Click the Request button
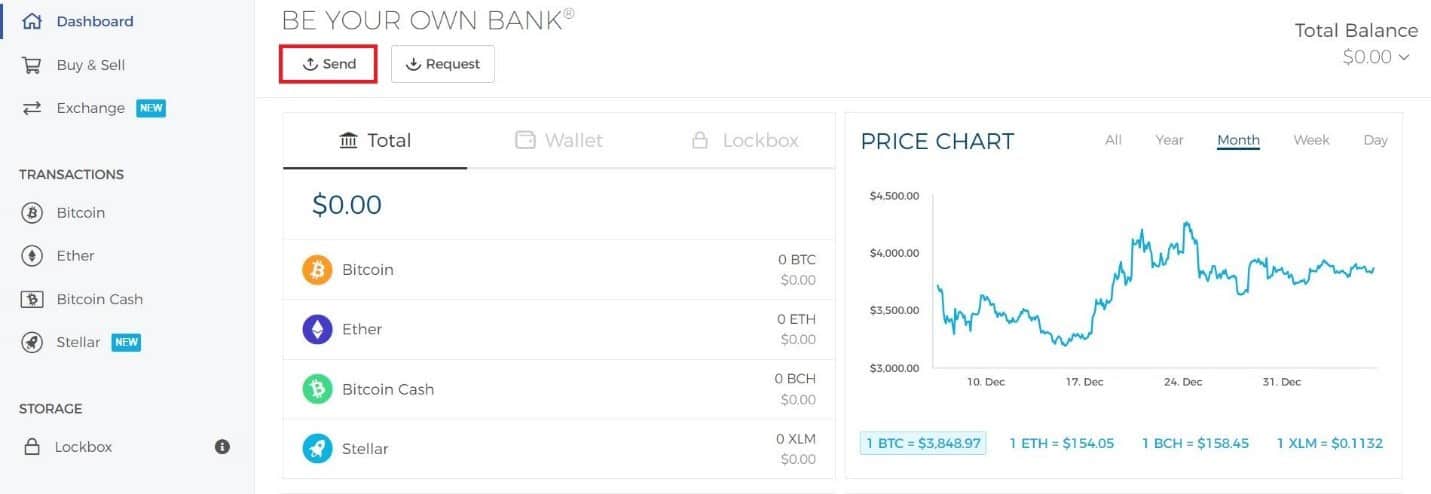Screen dimensions: 1431x494 [x=443, y=64]
